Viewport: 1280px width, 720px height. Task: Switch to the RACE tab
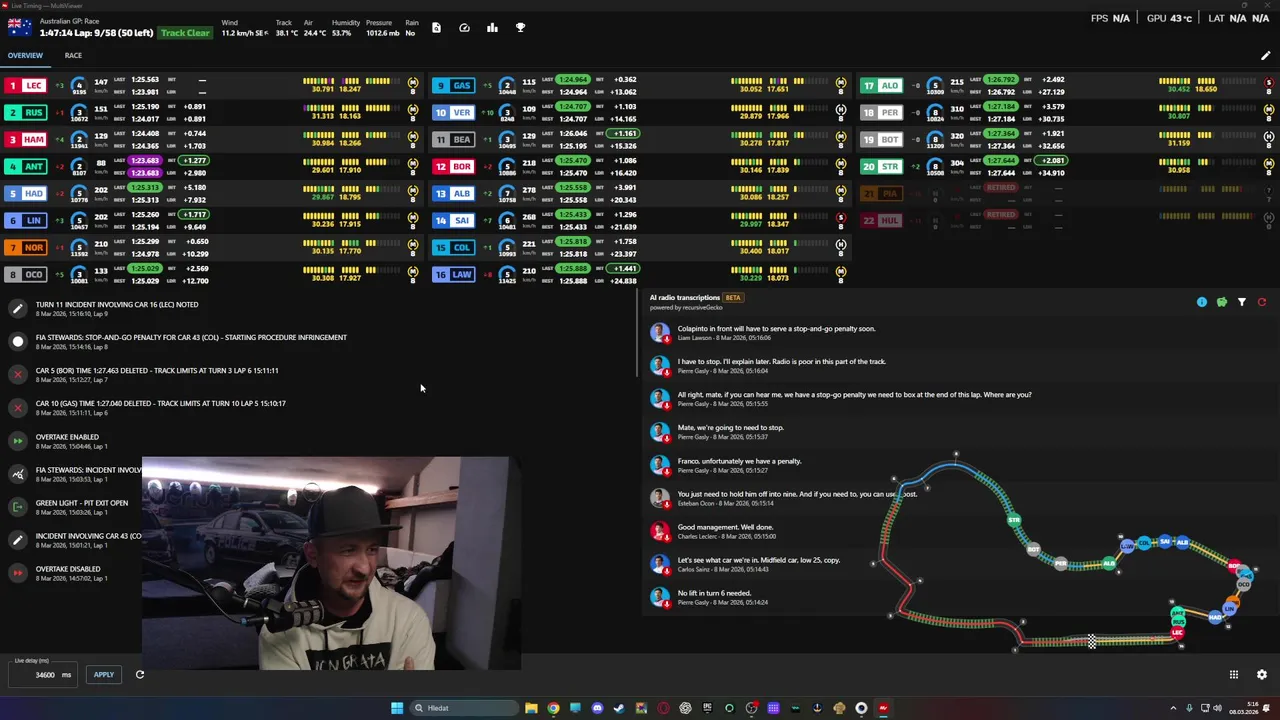pyautogui.click(x=73, y=56)
